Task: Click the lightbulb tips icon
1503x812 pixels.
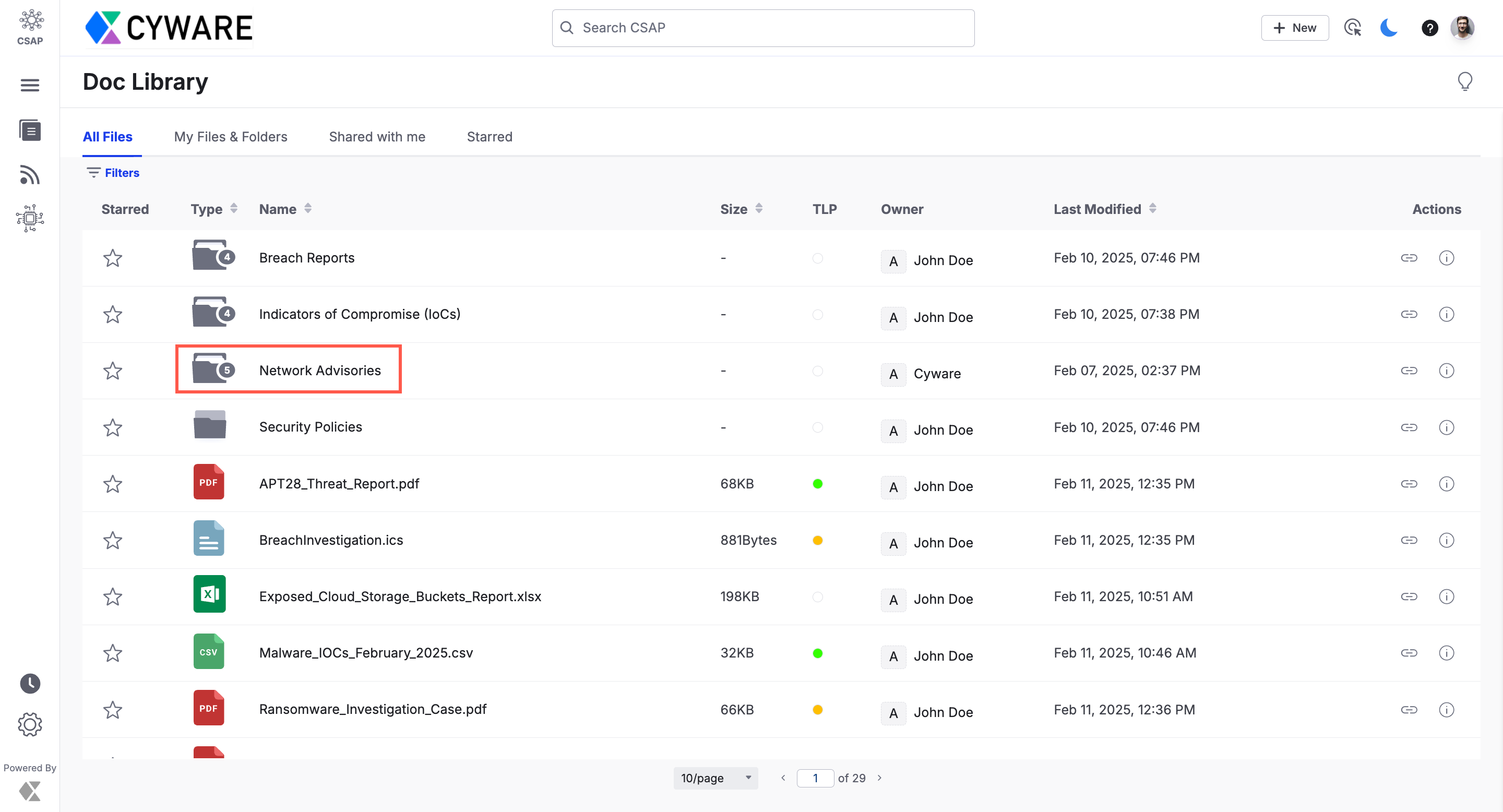Action: (1464, 81)
